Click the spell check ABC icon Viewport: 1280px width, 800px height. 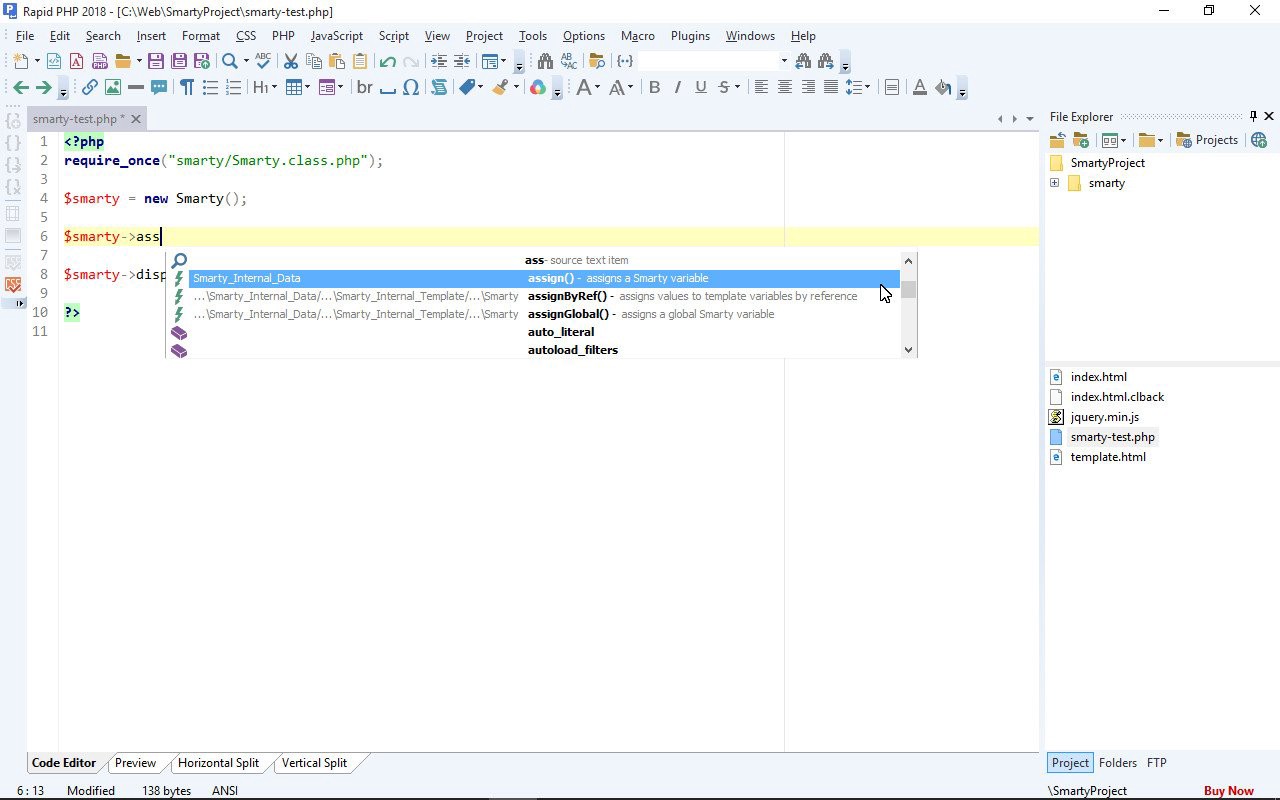tap(263, 62)
